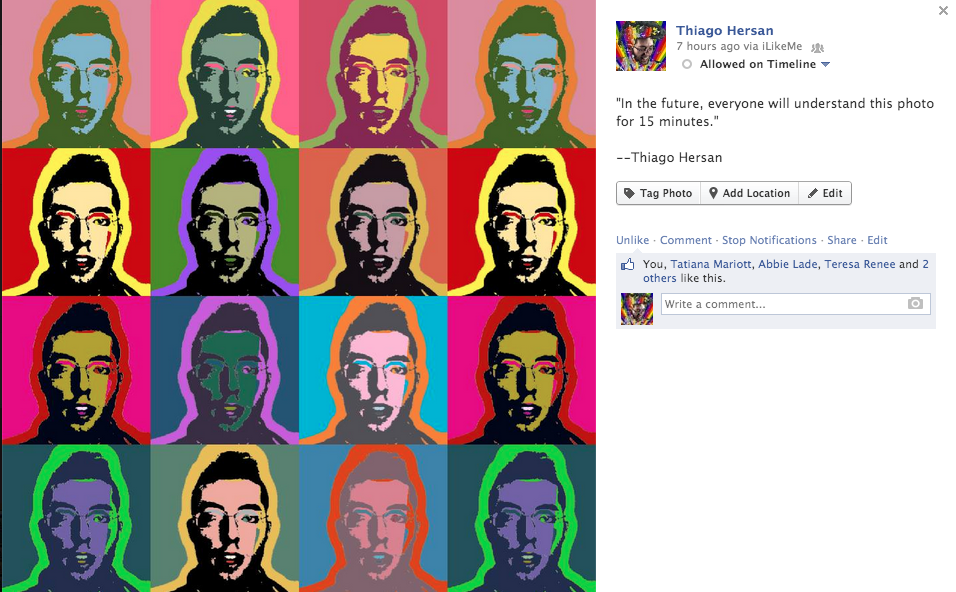
Task: Click the friends audience icon near timestamp
Action: click(818, 47)
